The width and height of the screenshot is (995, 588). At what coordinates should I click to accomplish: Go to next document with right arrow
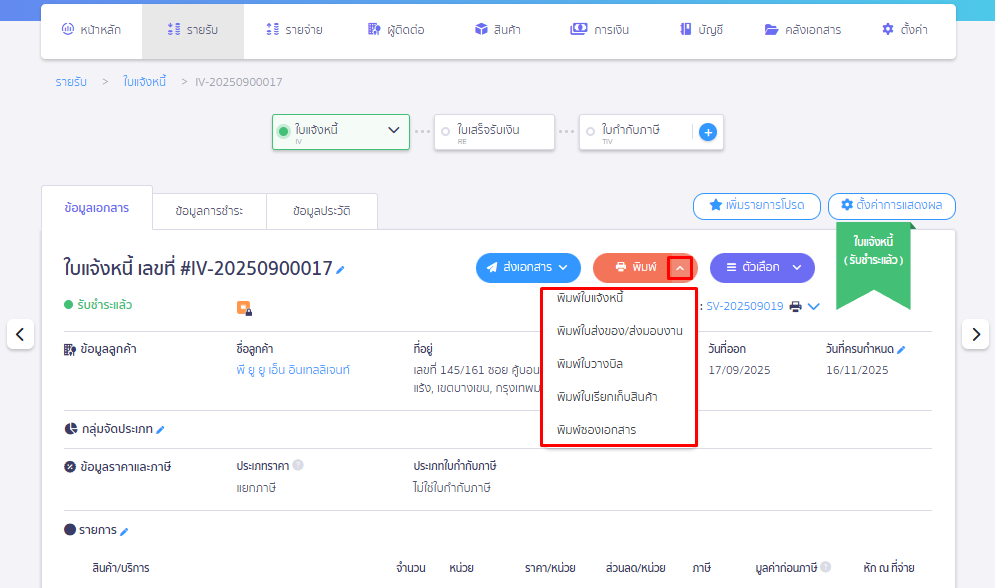975,334
